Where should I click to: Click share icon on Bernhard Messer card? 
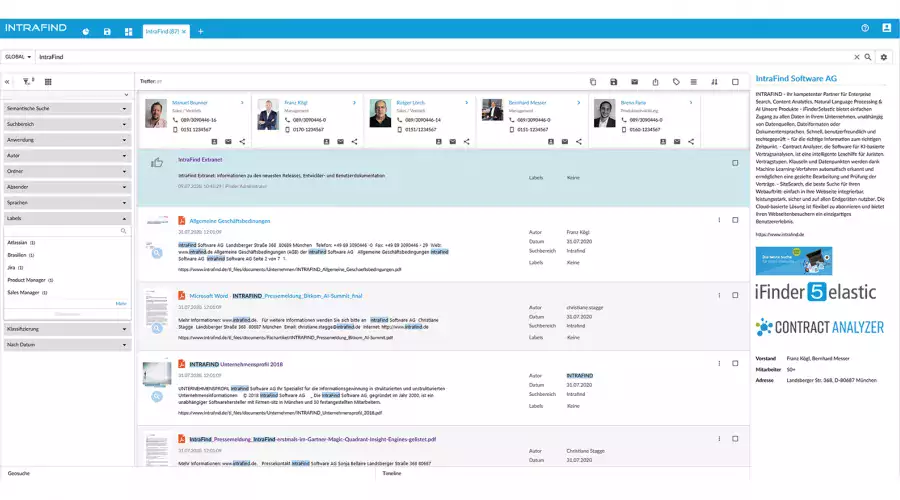tap(579, 141)
